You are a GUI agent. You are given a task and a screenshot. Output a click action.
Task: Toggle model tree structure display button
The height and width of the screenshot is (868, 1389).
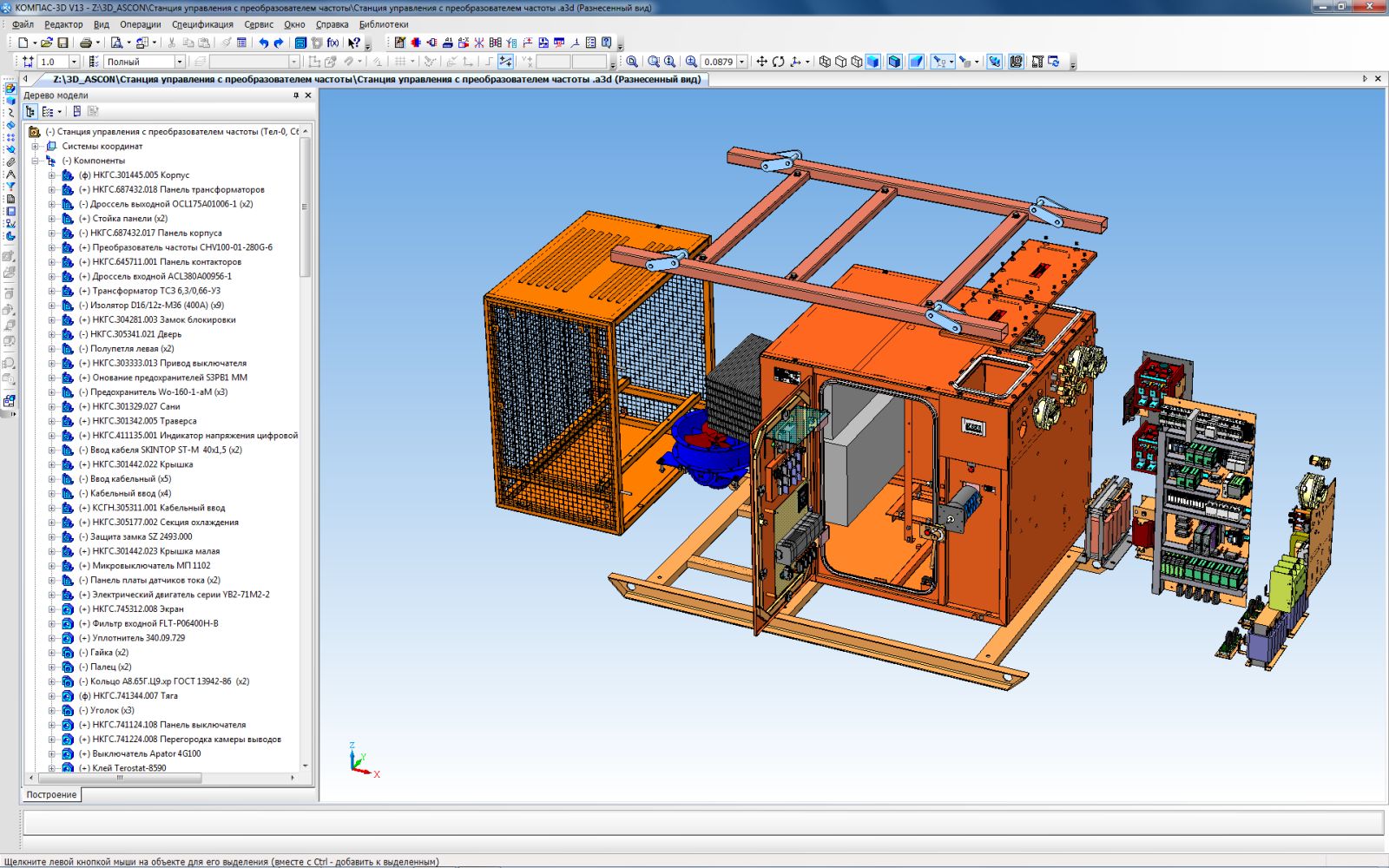(30, 111)
